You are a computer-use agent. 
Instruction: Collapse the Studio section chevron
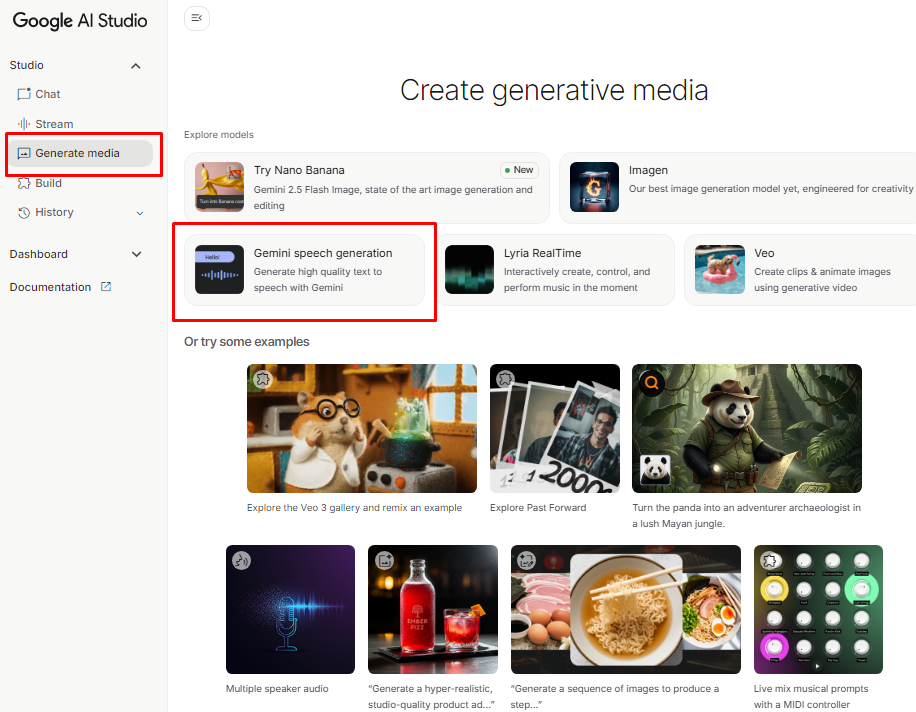[x=136, y=65]
